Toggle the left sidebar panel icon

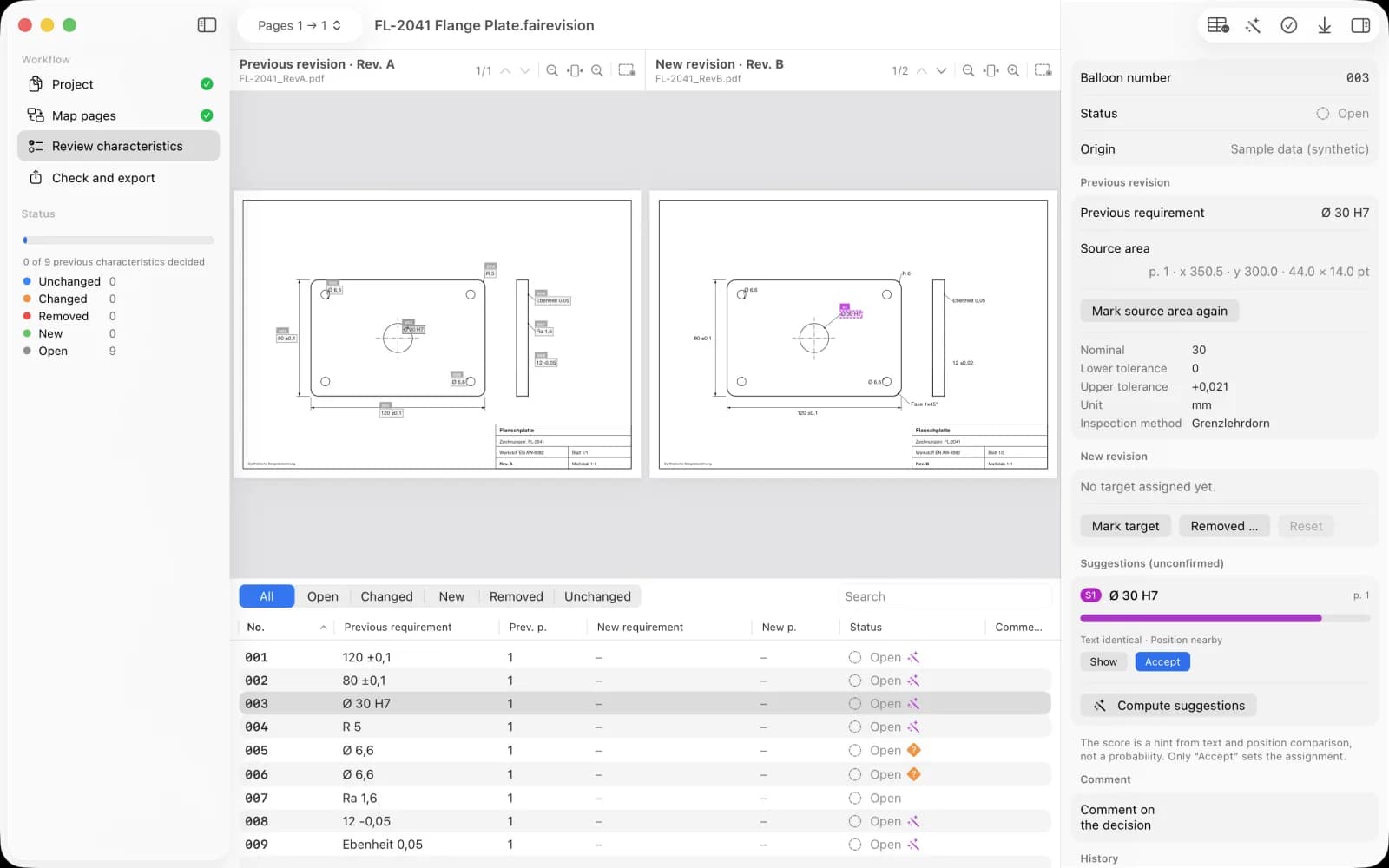point(207,25)
